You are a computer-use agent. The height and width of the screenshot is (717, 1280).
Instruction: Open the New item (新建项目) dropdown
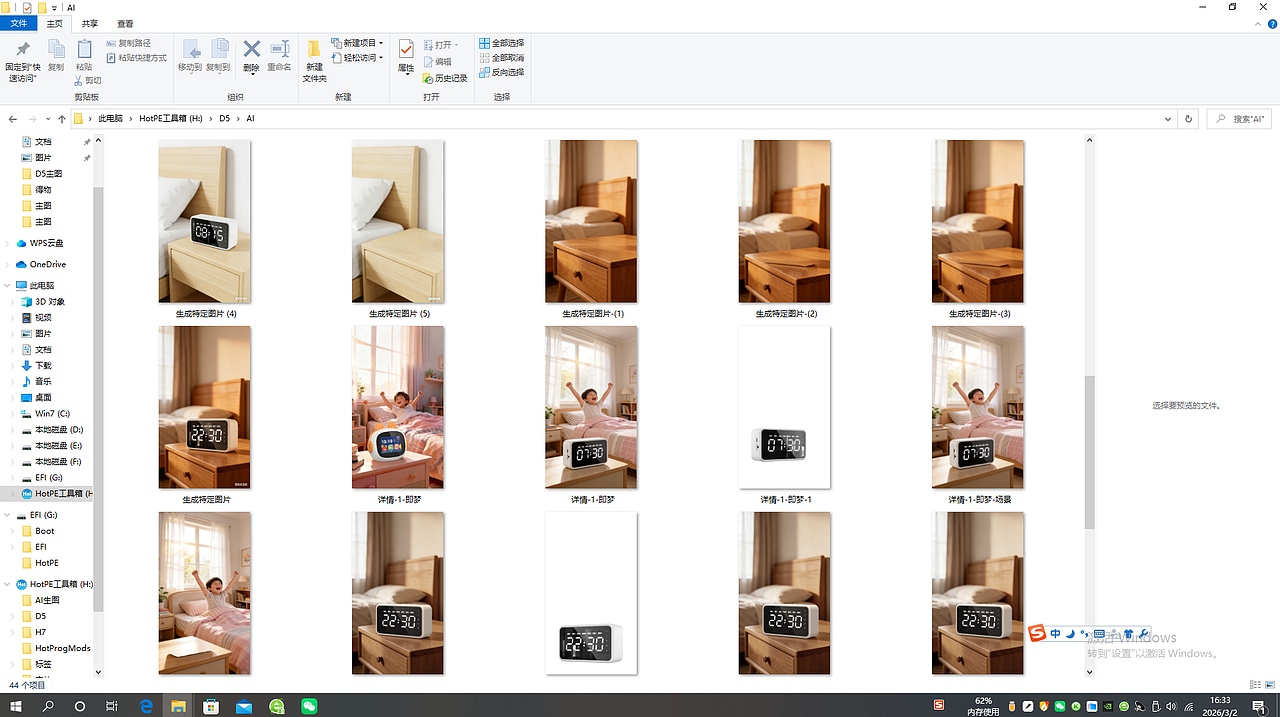click(x=358, y=43)
